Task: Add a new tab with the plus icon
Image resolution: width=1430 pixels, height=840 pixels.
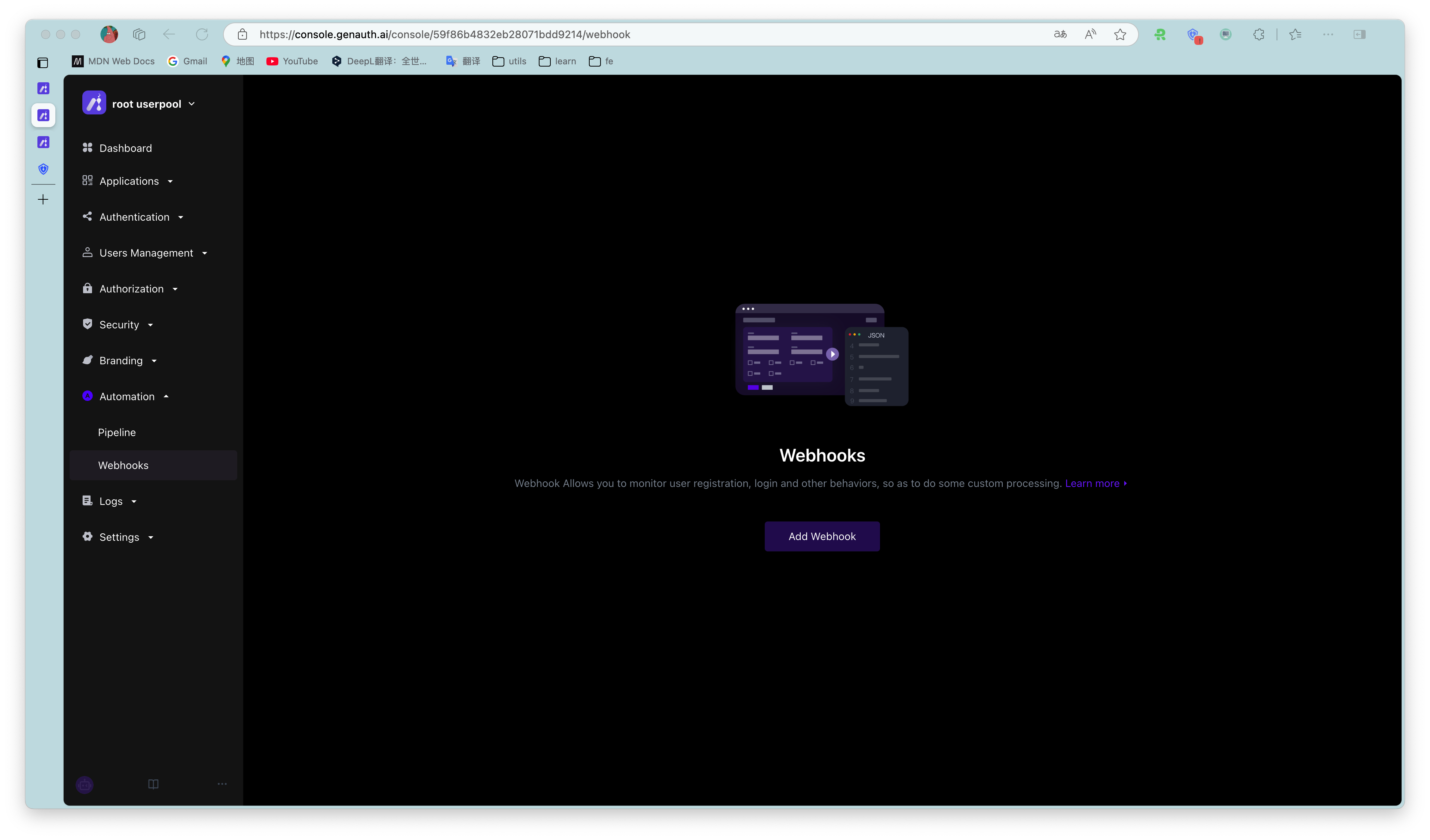Action: click(43, 200)
